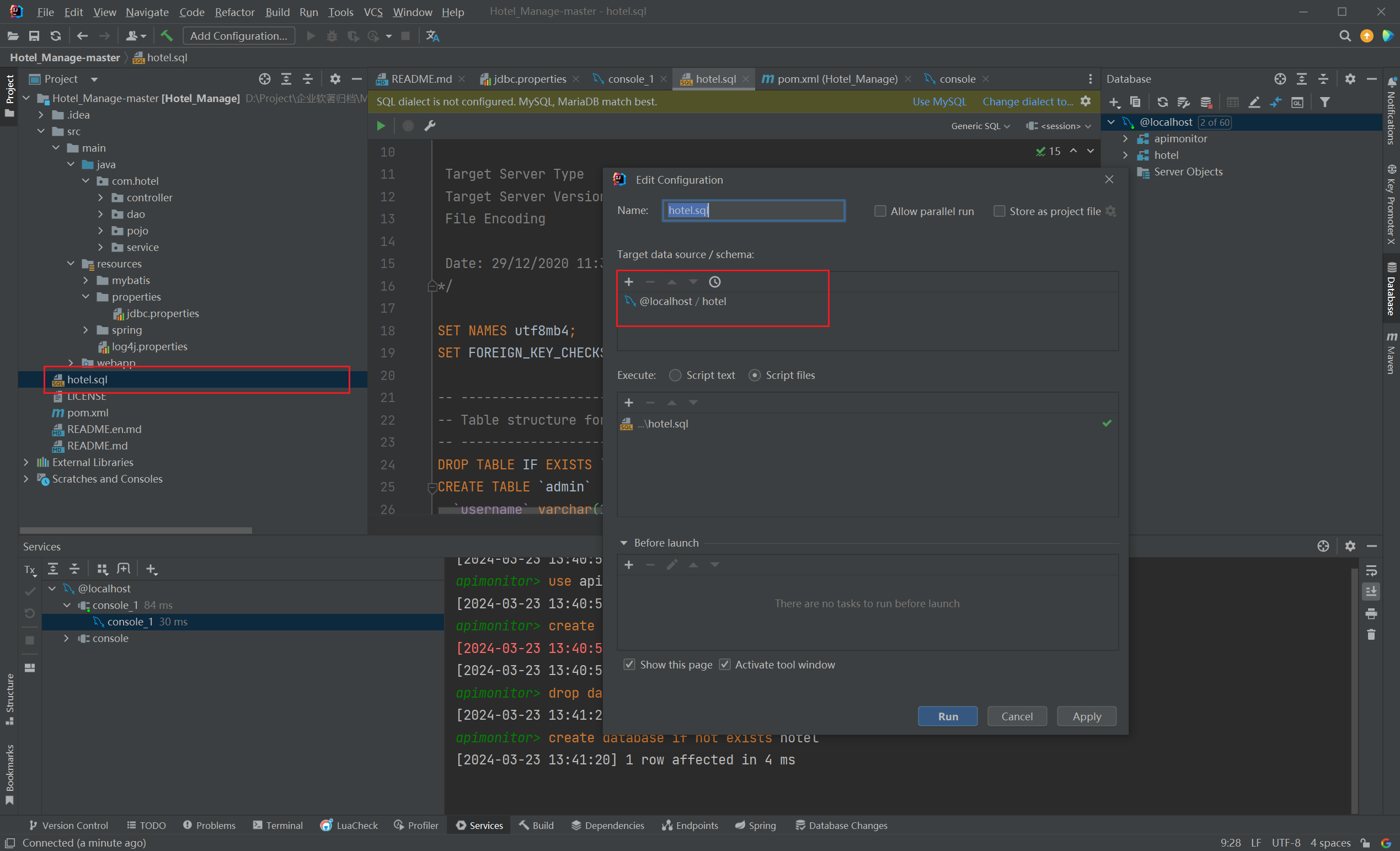The height and width of the screenshot is (851, 1400).
Task: Open the Terminal tool window tab
Action: click(278, 826)
